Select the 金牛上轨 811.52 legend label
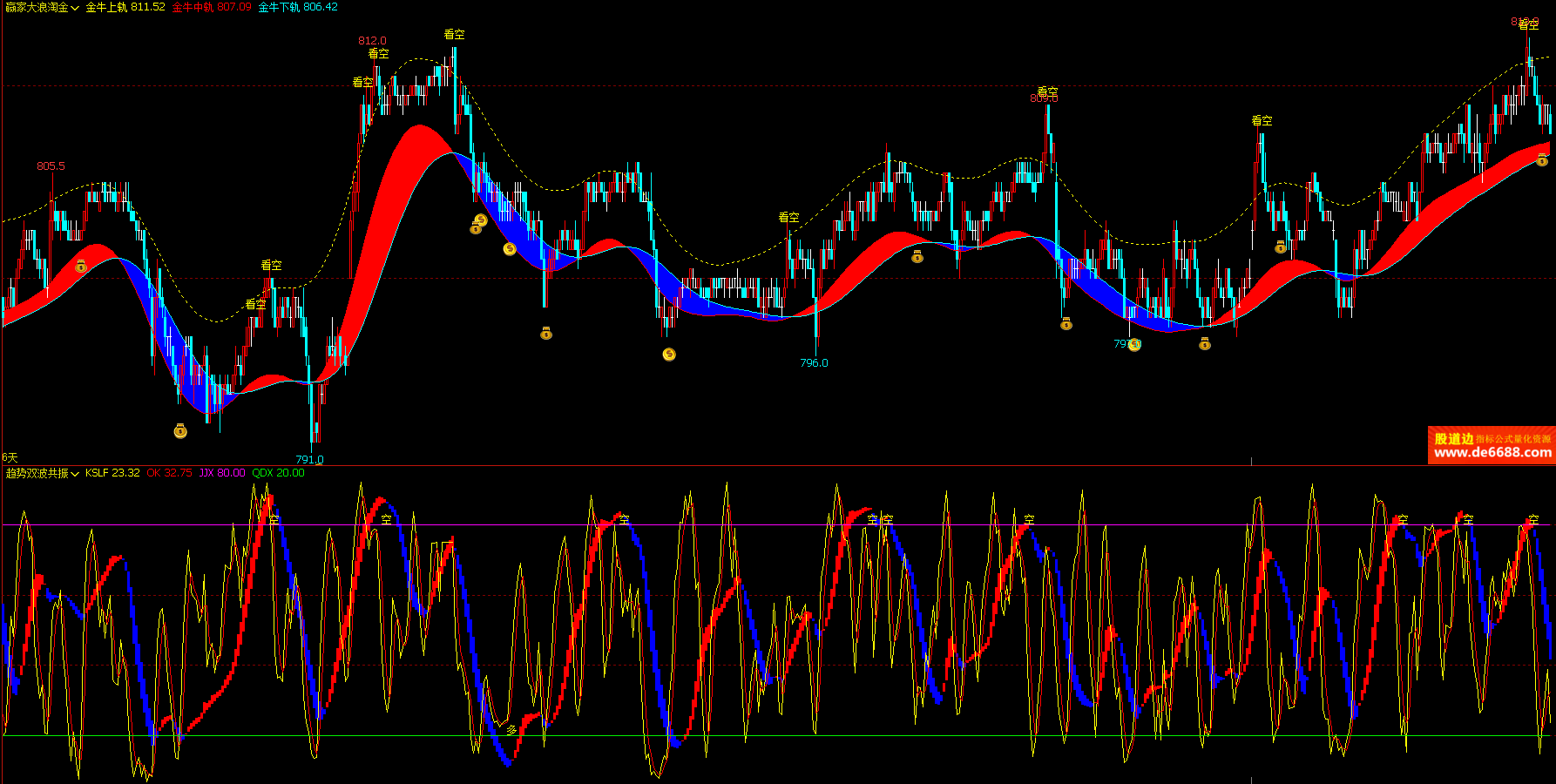Image resolution: width=1556 pixels, height=784 pixels. click(125, 7)
